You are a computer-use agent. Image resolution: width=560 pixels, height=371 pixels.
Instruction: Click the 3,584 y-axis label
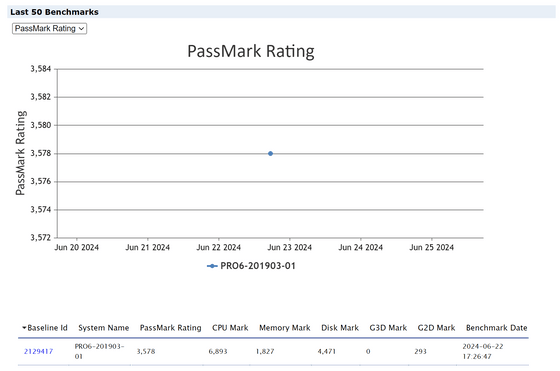pyautogui.click(x=41, y=69)
